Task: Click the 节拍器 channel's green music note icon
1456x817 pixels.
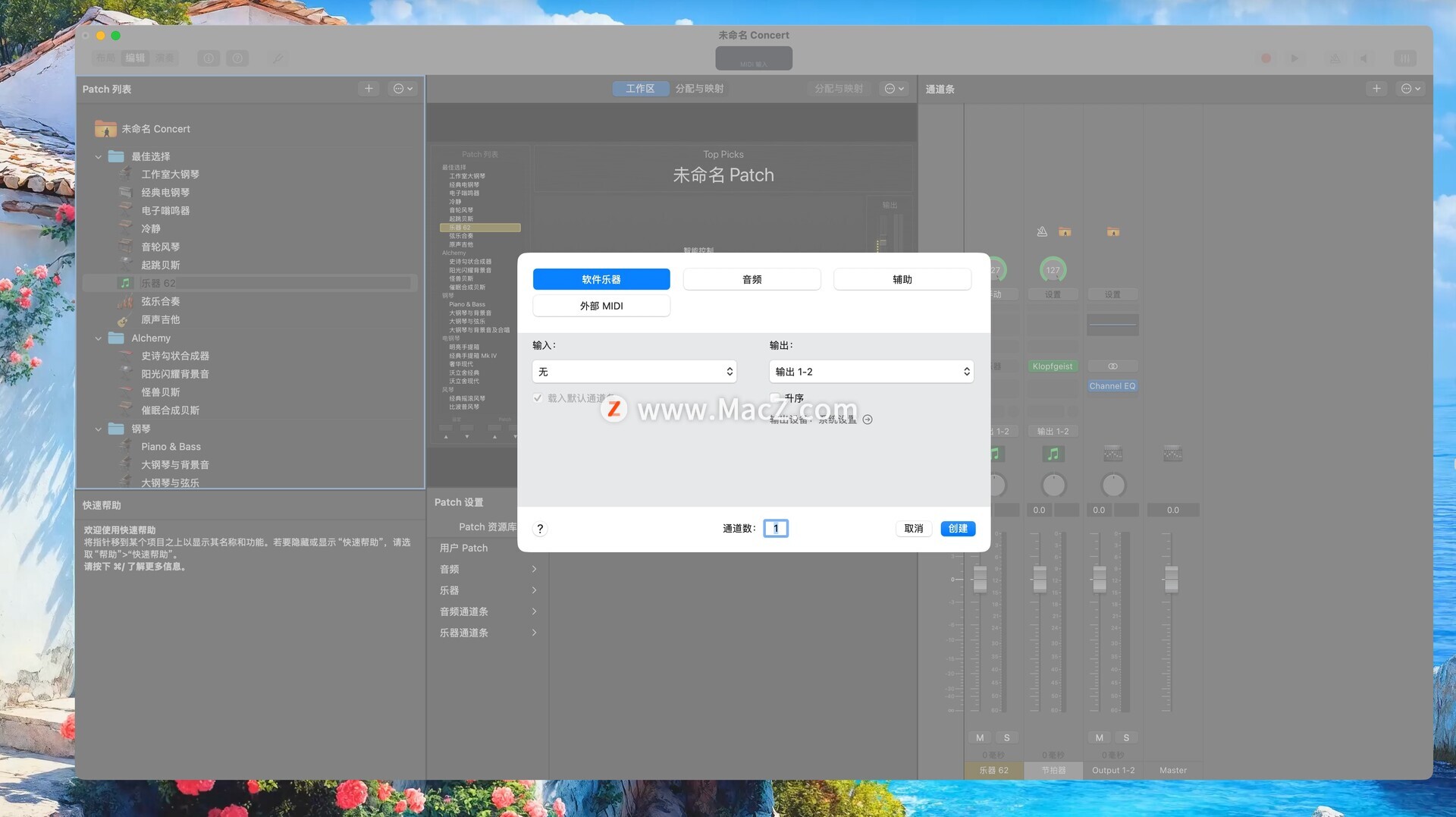Action: [1053, 454]
